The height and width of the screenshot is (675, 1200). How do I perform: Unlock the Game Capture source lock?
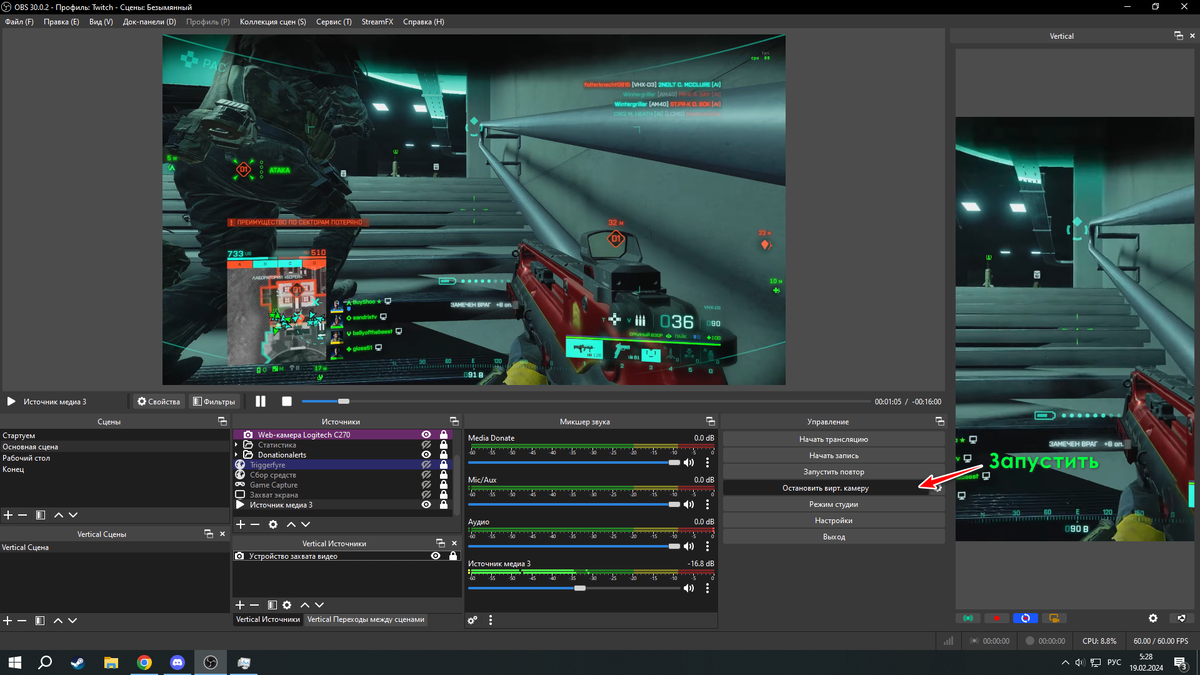pos(443,485)
